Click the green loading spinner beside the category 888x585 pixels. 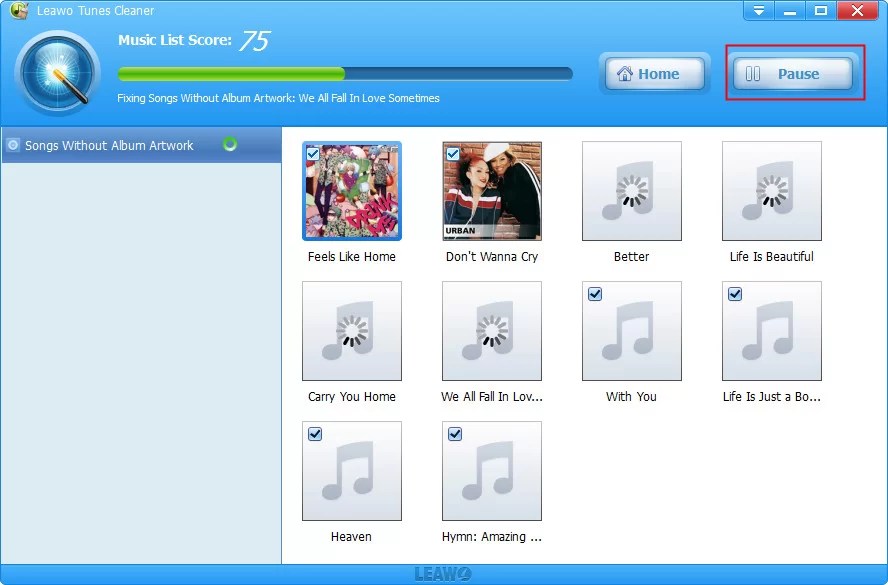tap(230, 144)
